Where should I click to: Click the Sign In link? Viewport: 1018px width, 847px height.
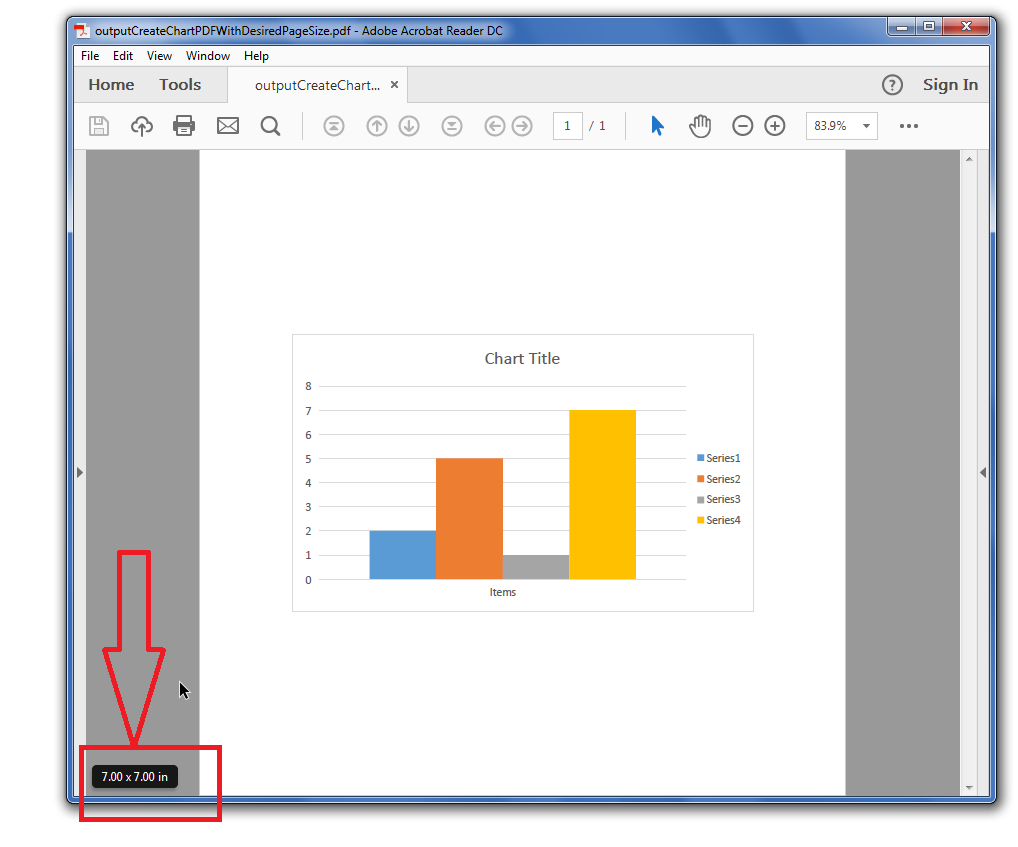[950, 85]
